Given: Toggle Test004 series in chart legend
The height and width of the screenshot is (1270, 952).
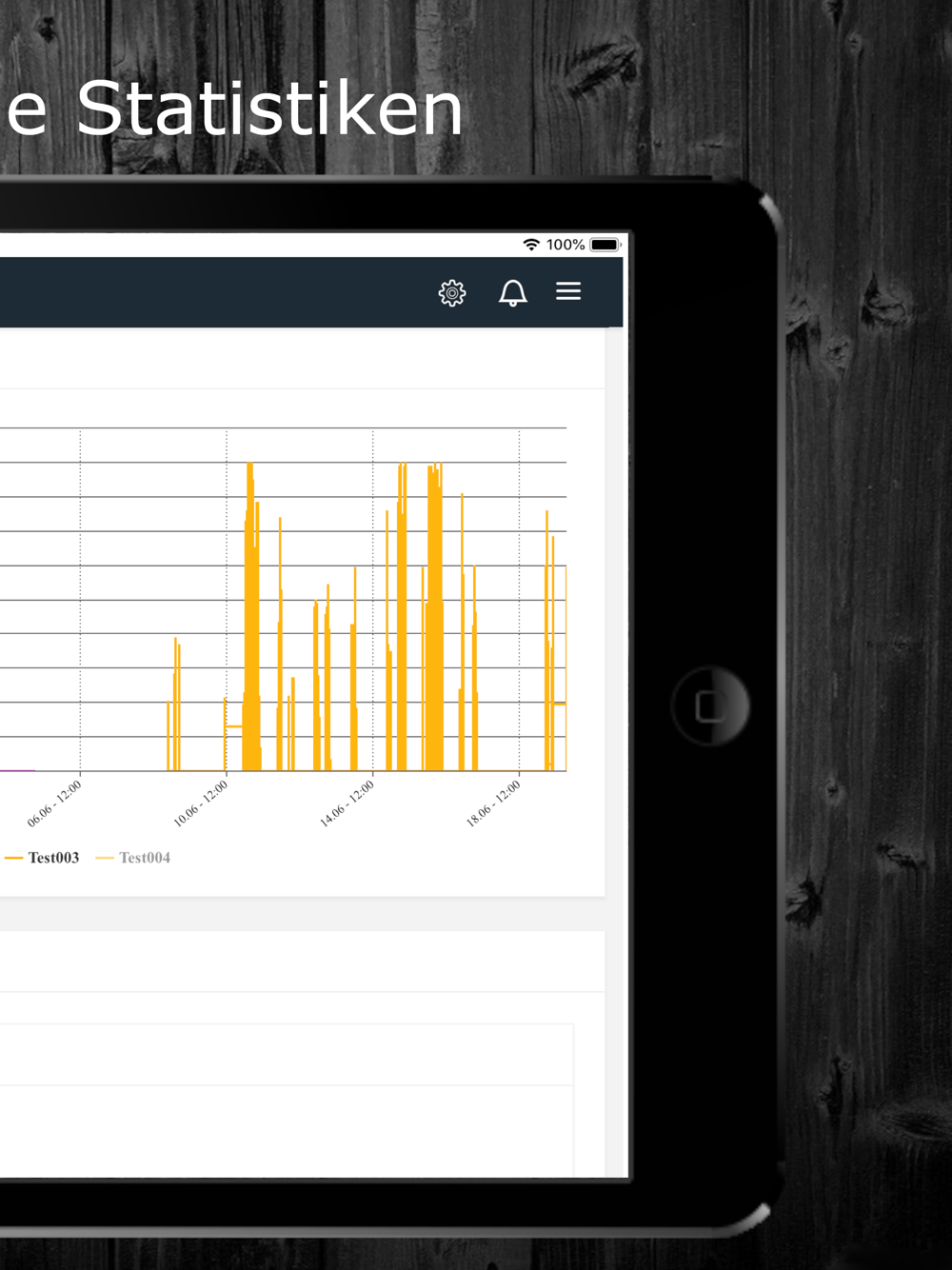Looking at the screenshot, I should 133,858.
